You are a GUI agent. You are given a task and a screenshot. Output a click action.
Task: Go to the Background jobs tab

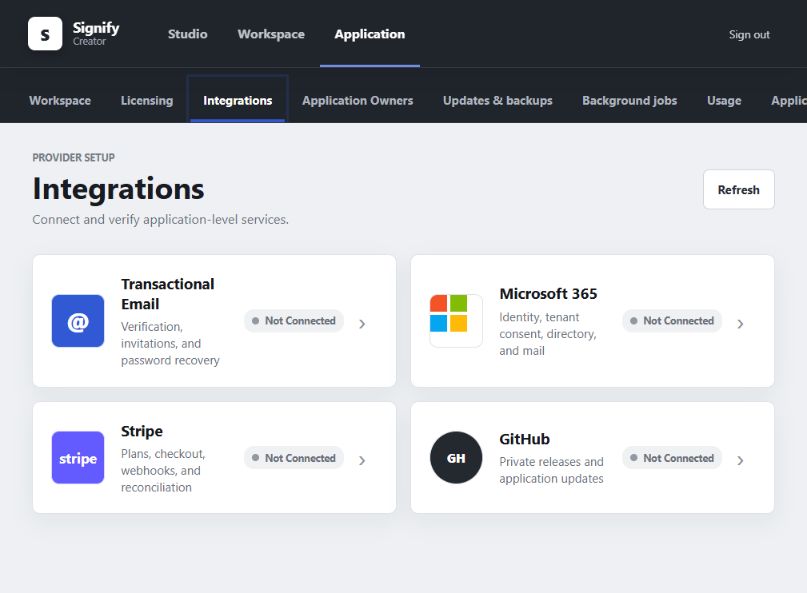629,100
